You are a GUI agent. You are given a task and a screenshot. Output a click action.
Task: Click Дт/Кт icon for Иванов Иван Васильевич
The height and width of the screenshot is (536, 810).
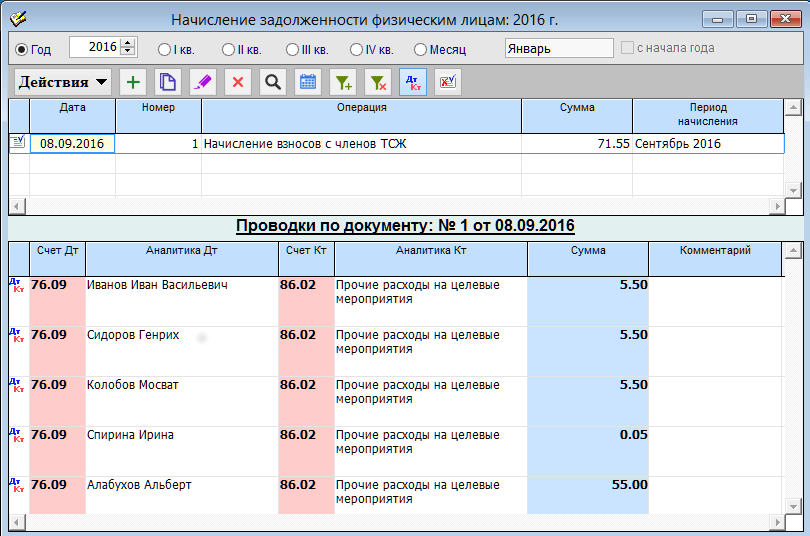tap(17, 285)
